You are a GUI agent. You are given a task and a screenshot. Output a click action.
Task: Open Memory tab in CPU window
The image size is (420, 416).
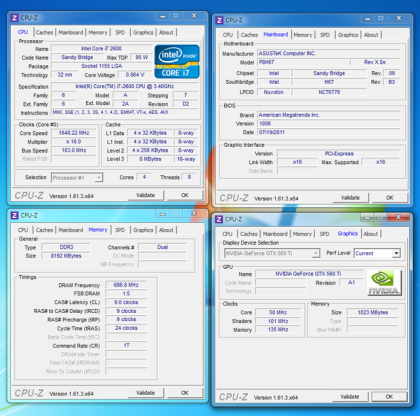tap(98, 32)
